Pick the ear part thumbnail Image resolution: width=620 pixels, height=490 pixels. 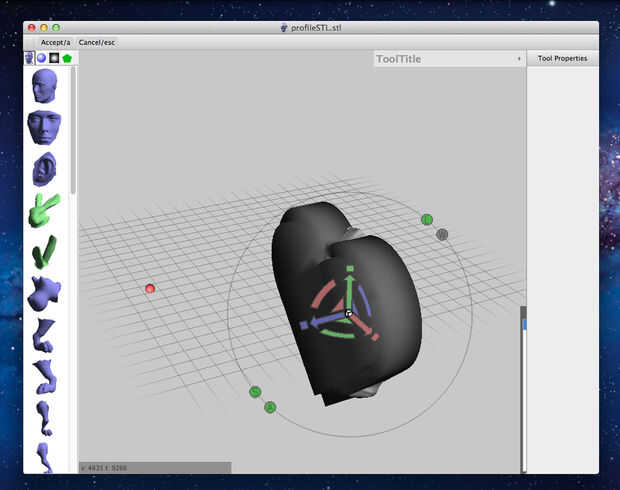(x=44, y=169)
